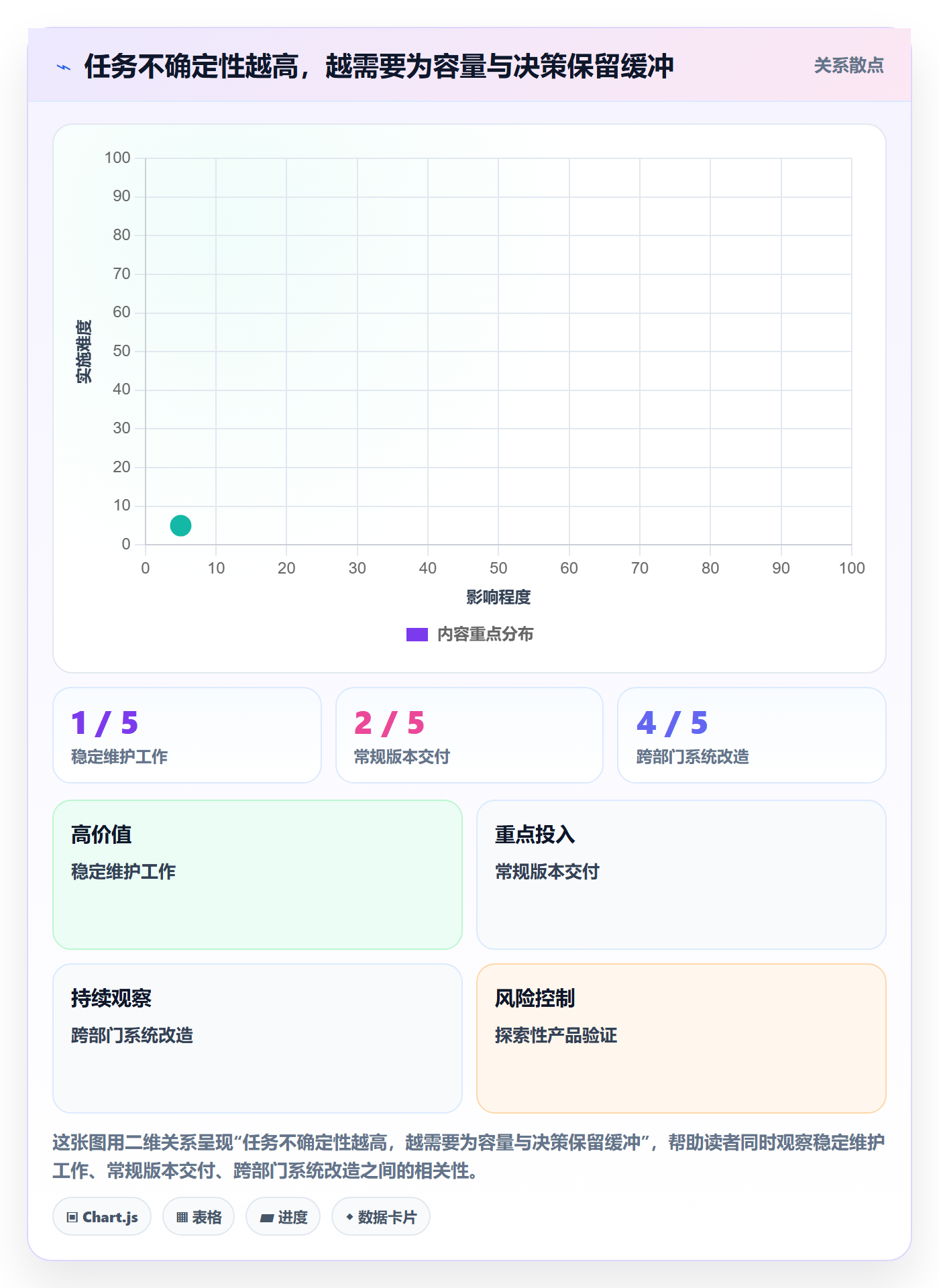Open the 重点投入 quadrant card
The height and width of the screenshot is (1288, 939).
coord(681,875)
